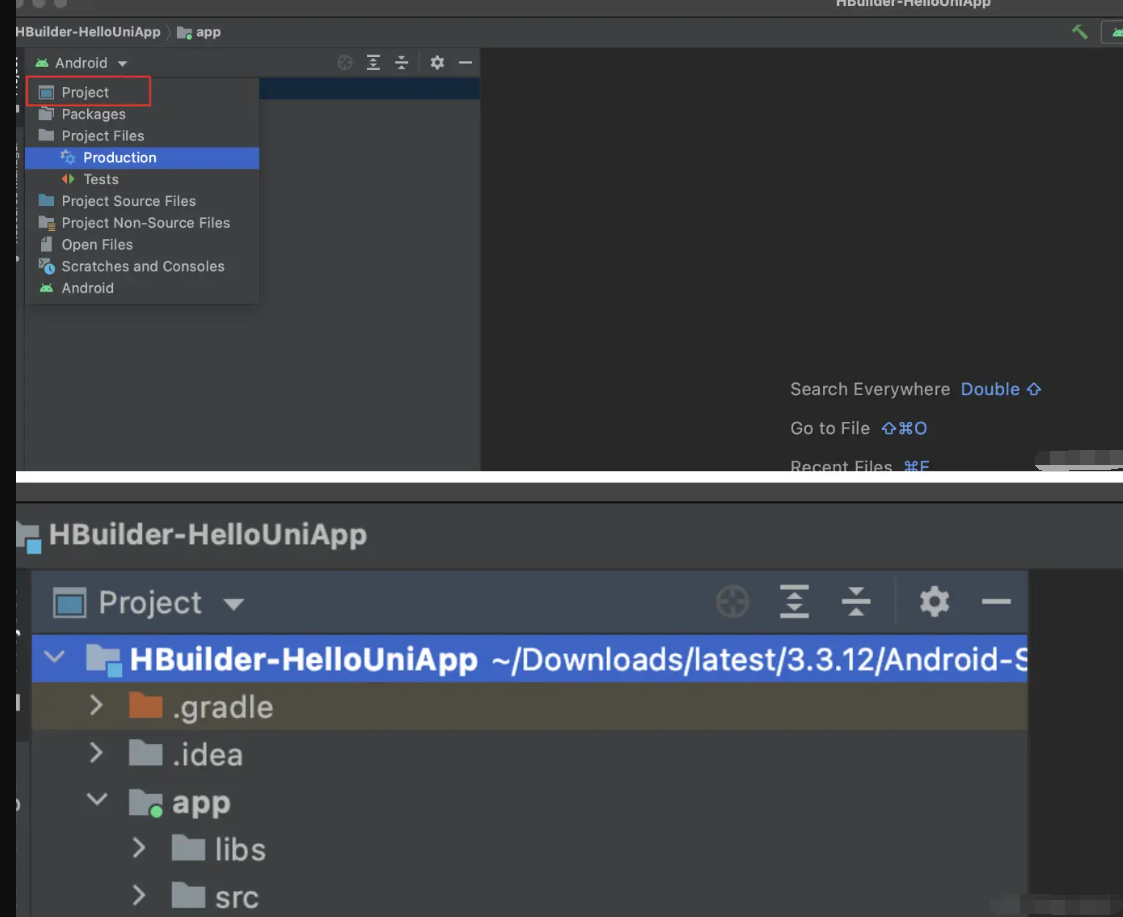Collapse the app module folder
The width and height of the screenshot is (1123, 917).
97,799
